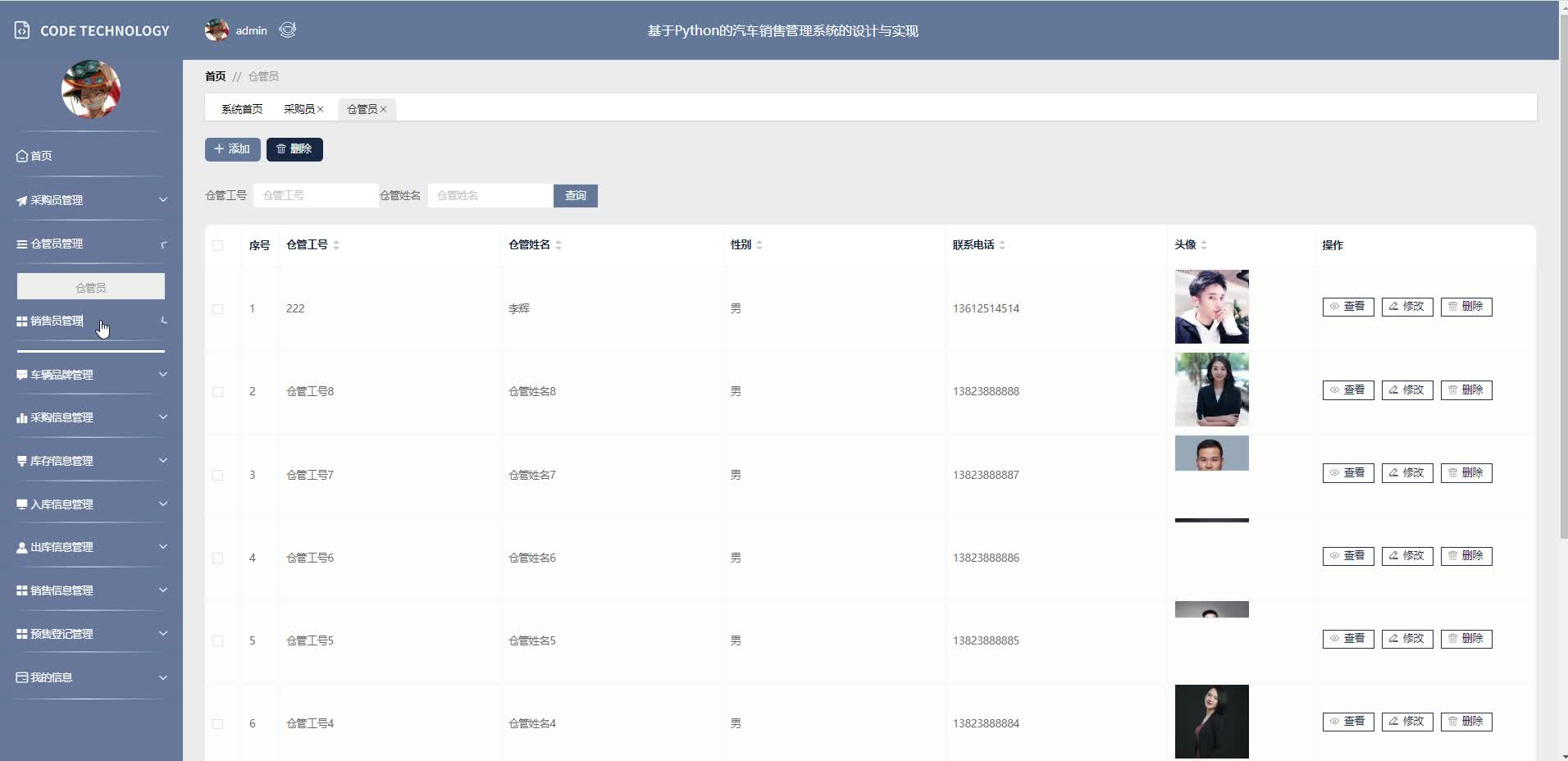Expand the 我的信息 sidebar menu

point(163,677)
